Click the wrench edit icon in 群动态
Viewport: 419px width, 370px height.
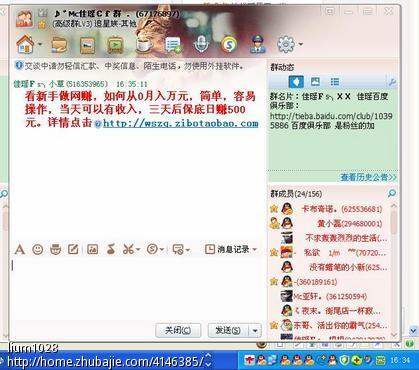pyautogui.click(x=393, y=82)
